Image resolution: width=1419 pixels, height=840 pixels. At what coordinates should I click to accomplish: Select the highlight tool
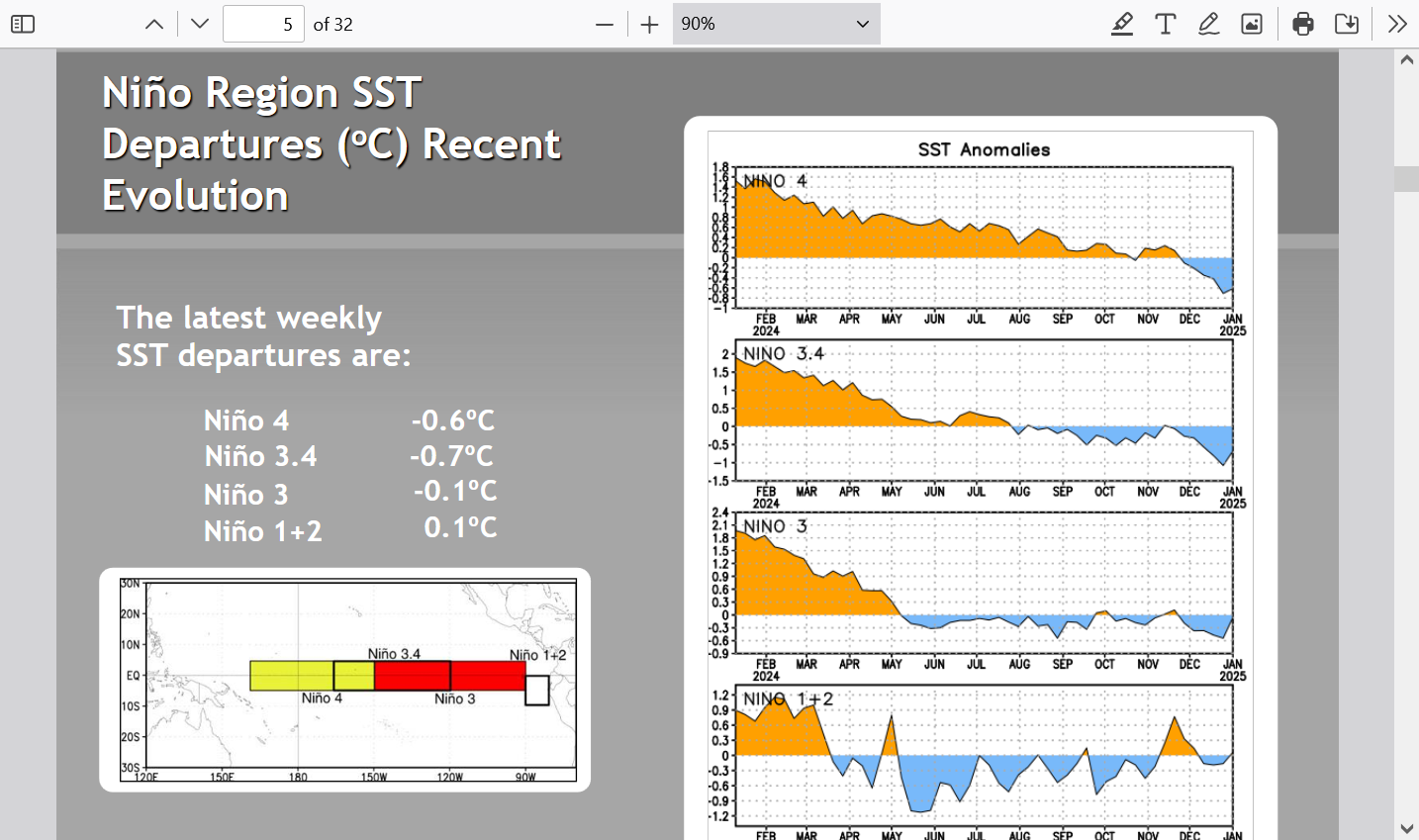point(1122,24)
